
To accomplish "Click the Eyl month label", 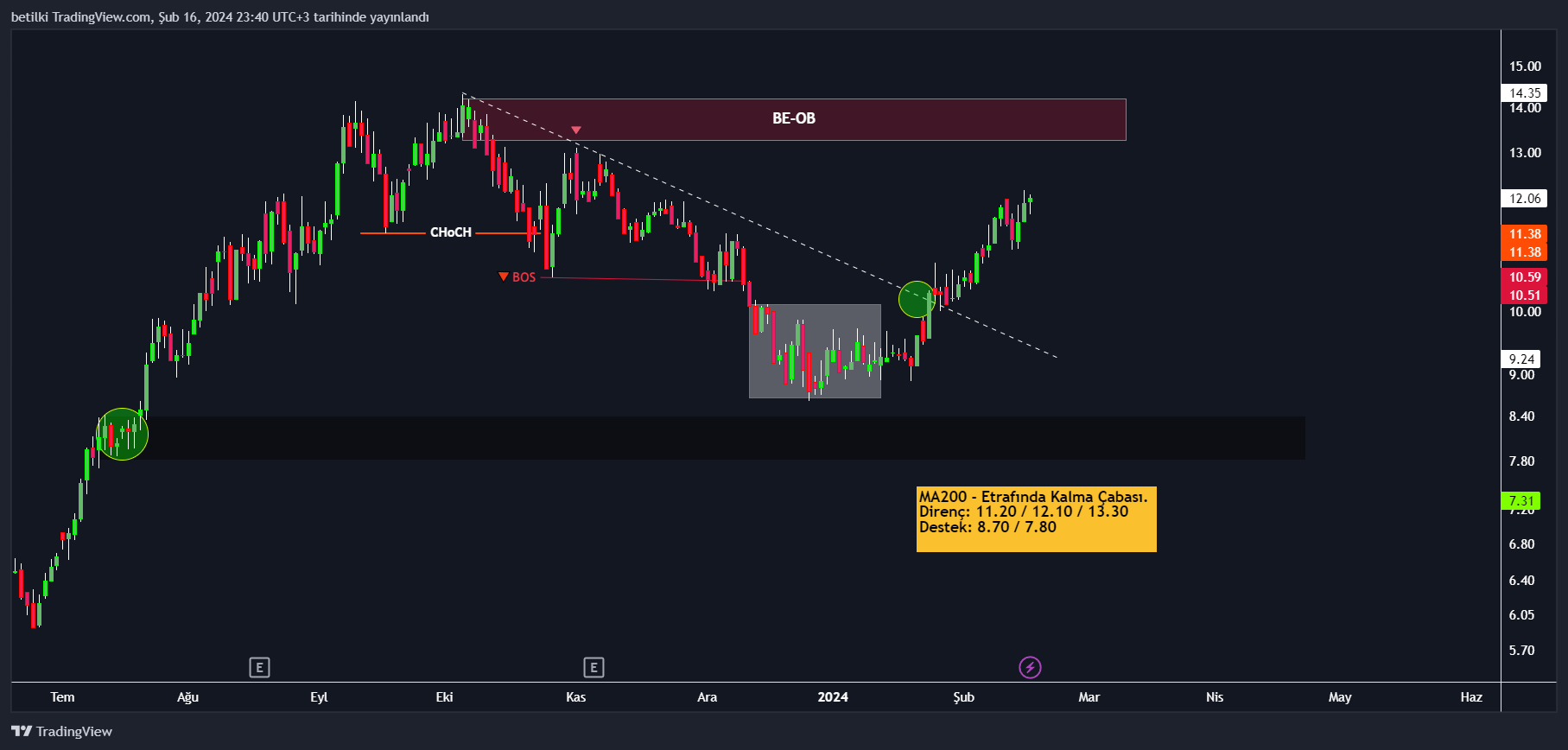I will (x=319, y=696).
